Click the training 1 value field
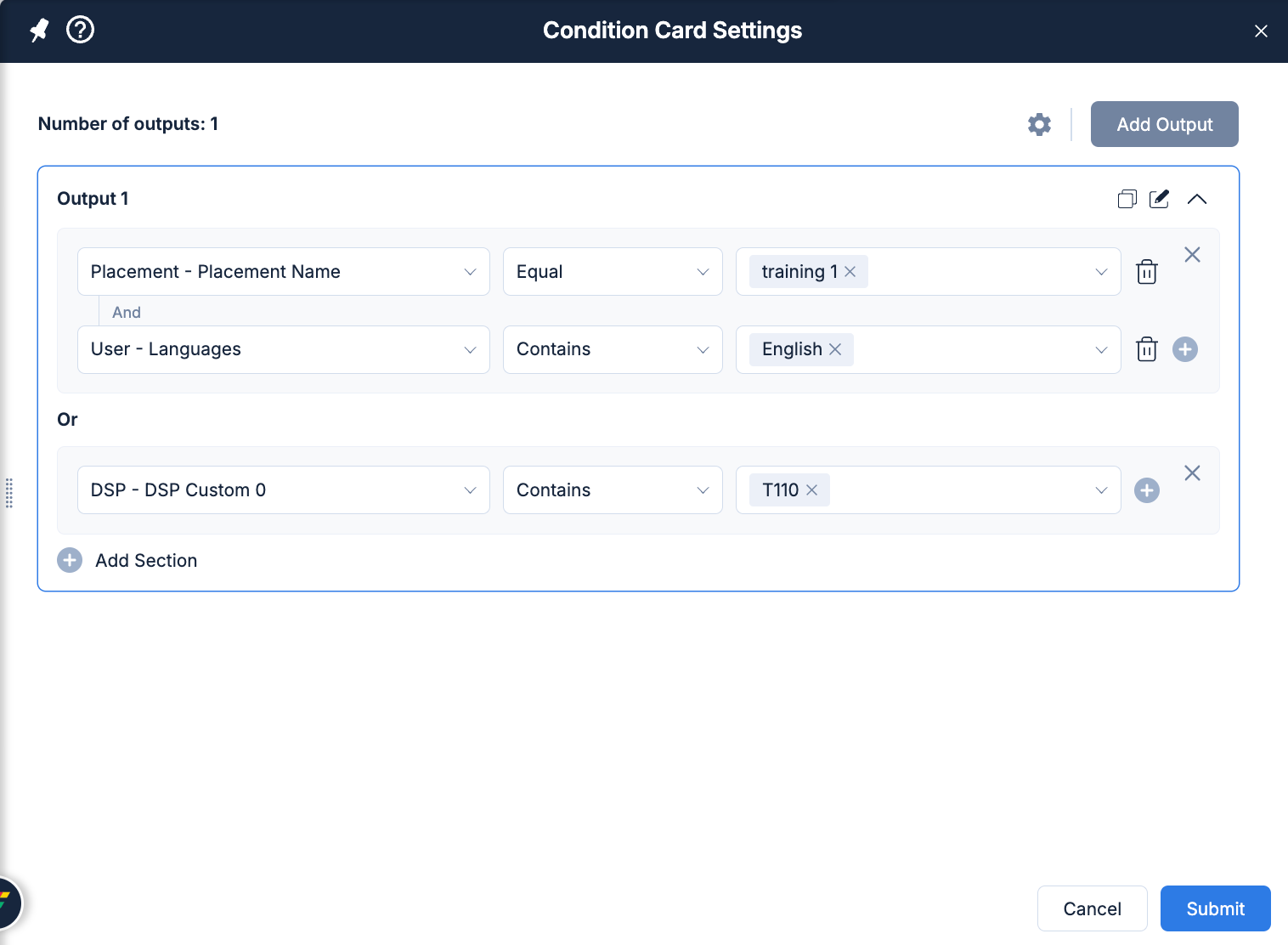This screenshot has height=945, width=1288. coord(928,272)
